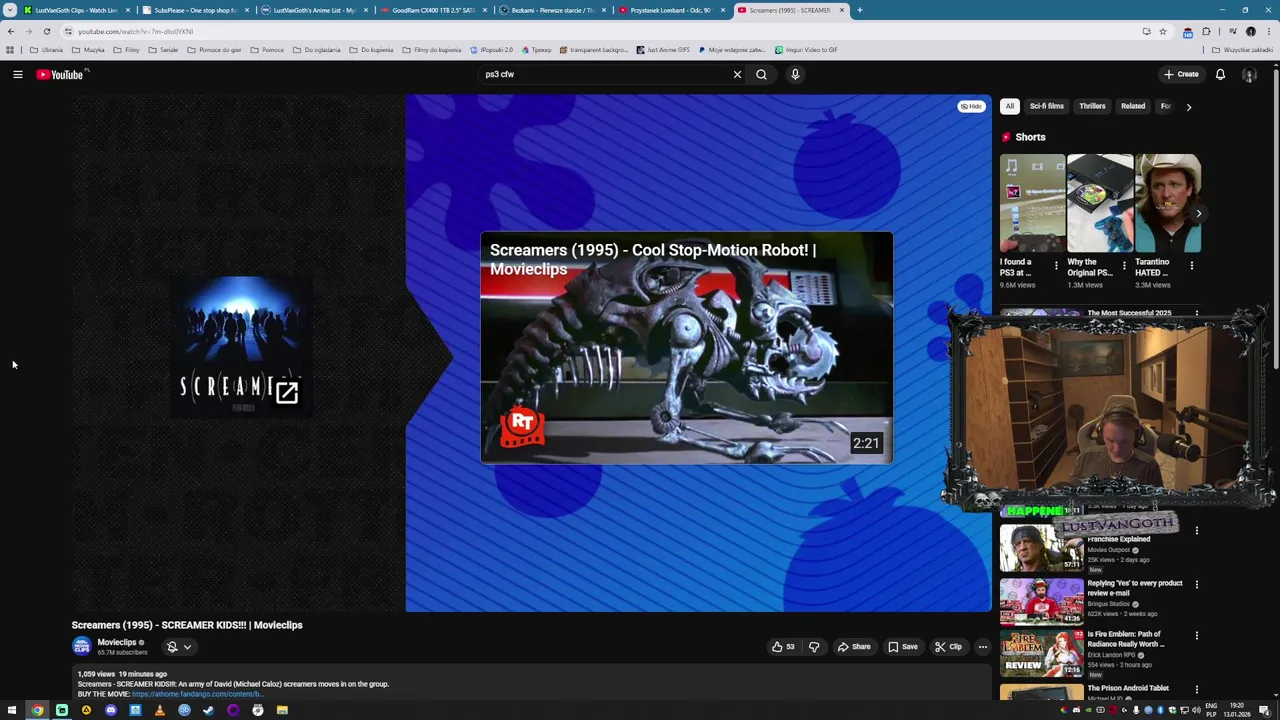Screen dimensions: 1280x720
Task: Like the Screamers video
Action: click(x=783, y=647)
